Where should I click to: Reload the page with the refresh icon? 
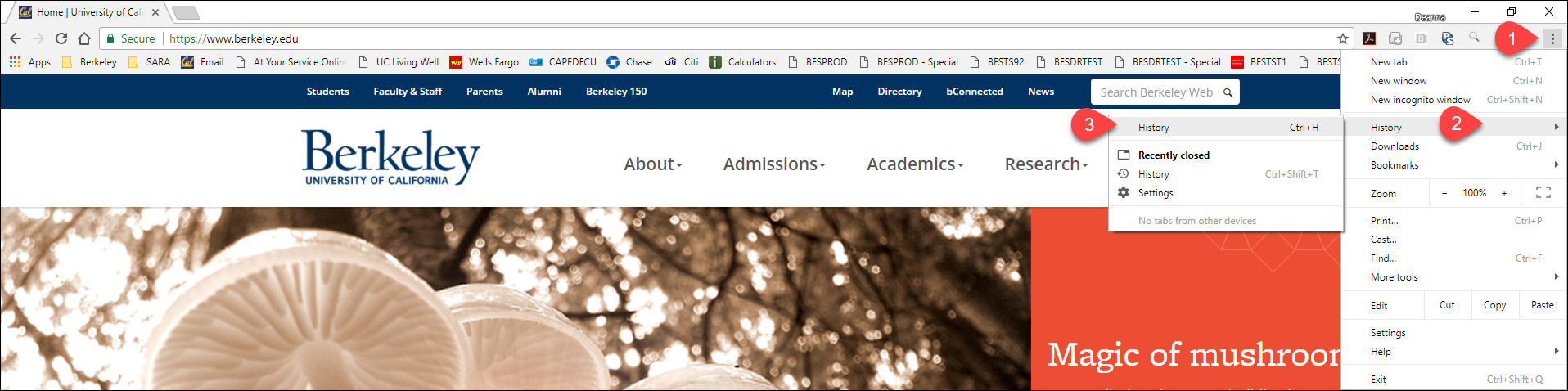click(61, 38)
